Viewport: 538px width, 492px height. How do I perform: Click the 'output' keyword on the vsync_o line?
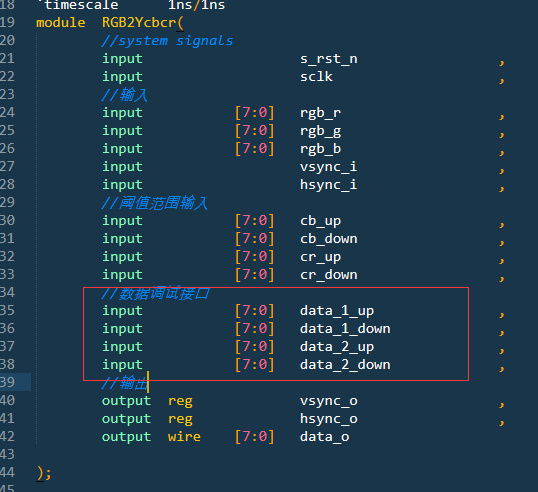pos(126,401)
